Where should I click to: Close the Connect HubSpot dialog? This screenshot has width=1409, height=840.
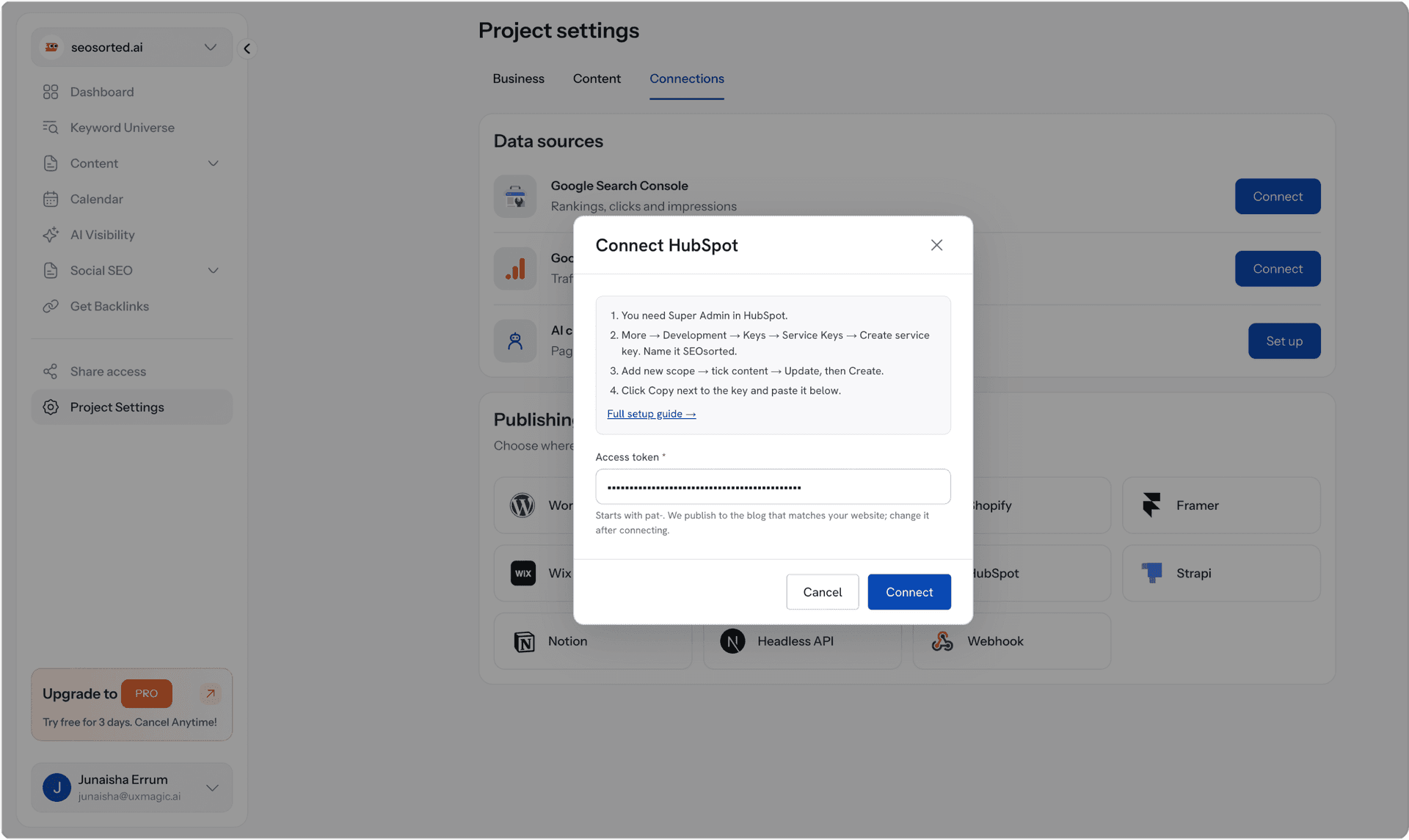click(x=936, y=245)
